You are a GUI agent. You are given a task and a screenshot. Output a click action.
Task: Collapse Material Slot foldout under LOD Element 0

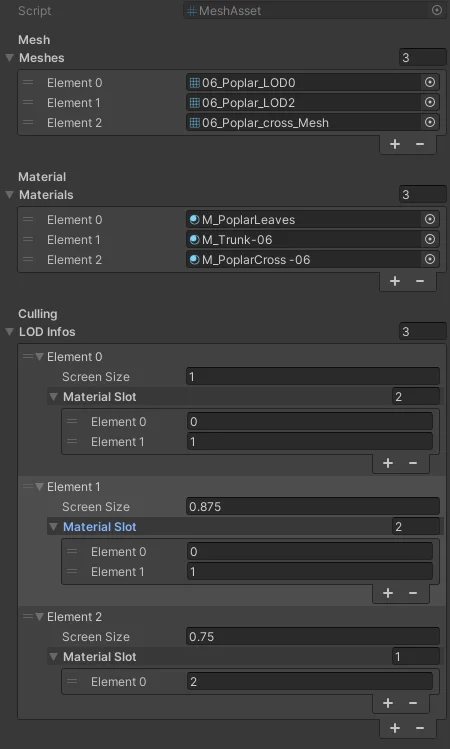(54, 397)
